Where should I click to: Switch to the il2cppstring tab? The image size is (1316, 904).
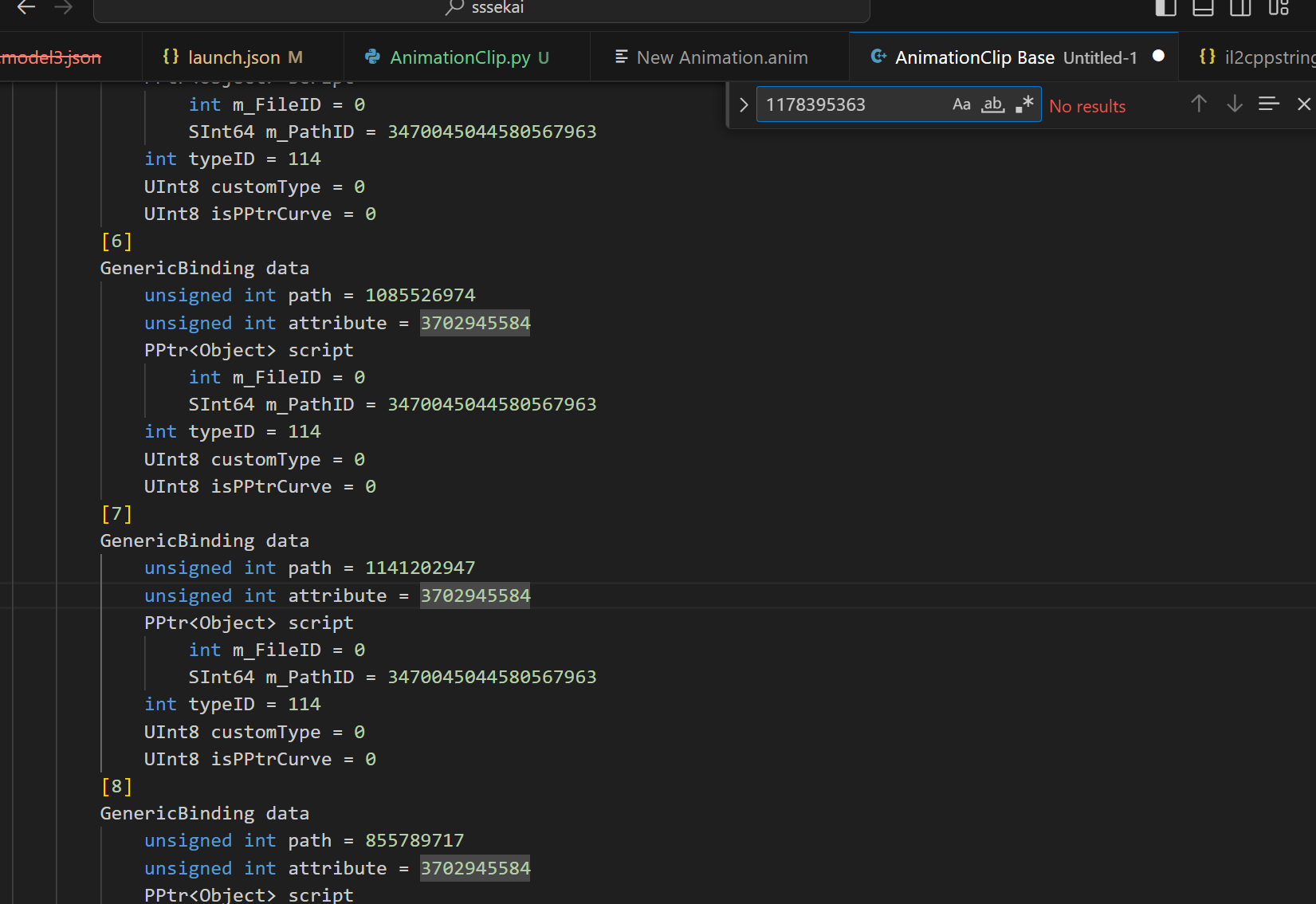[1247, 57]
